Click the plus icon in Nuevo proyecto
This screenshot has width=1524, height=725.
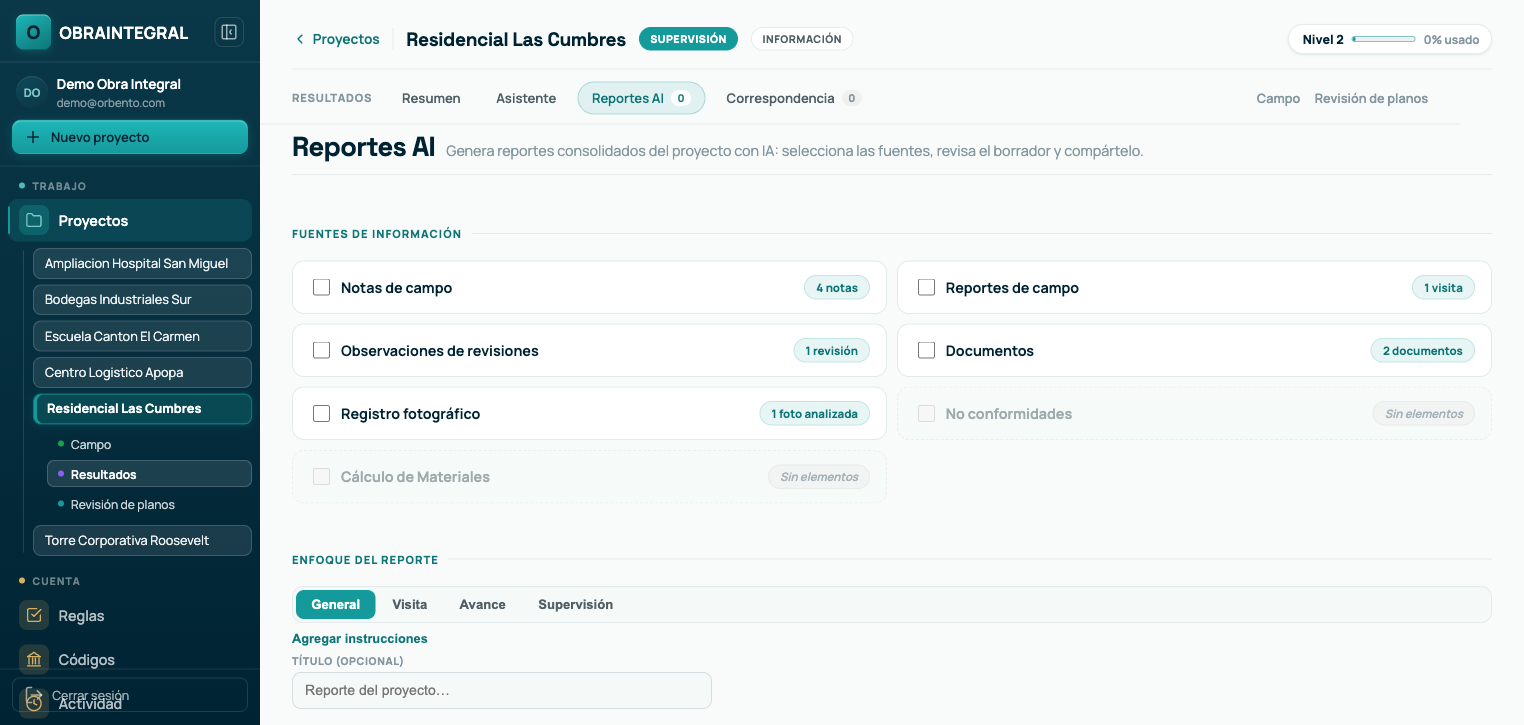(x=33, y=137)
